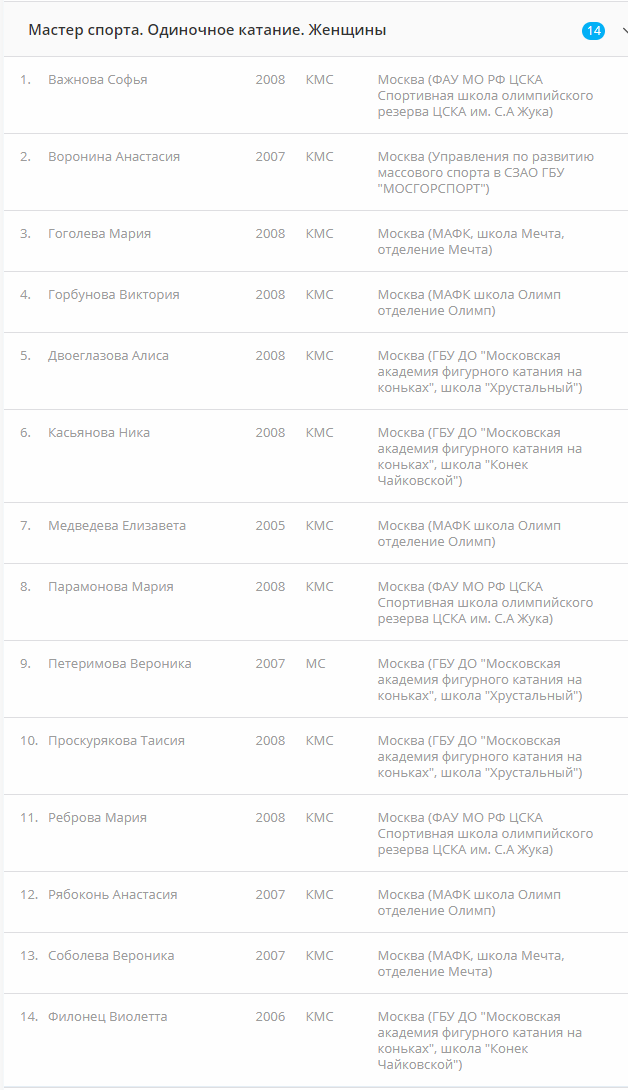628x1090 pixels.
Task: Open the Соболева Вероника row
Action: (x=111, y=956)
